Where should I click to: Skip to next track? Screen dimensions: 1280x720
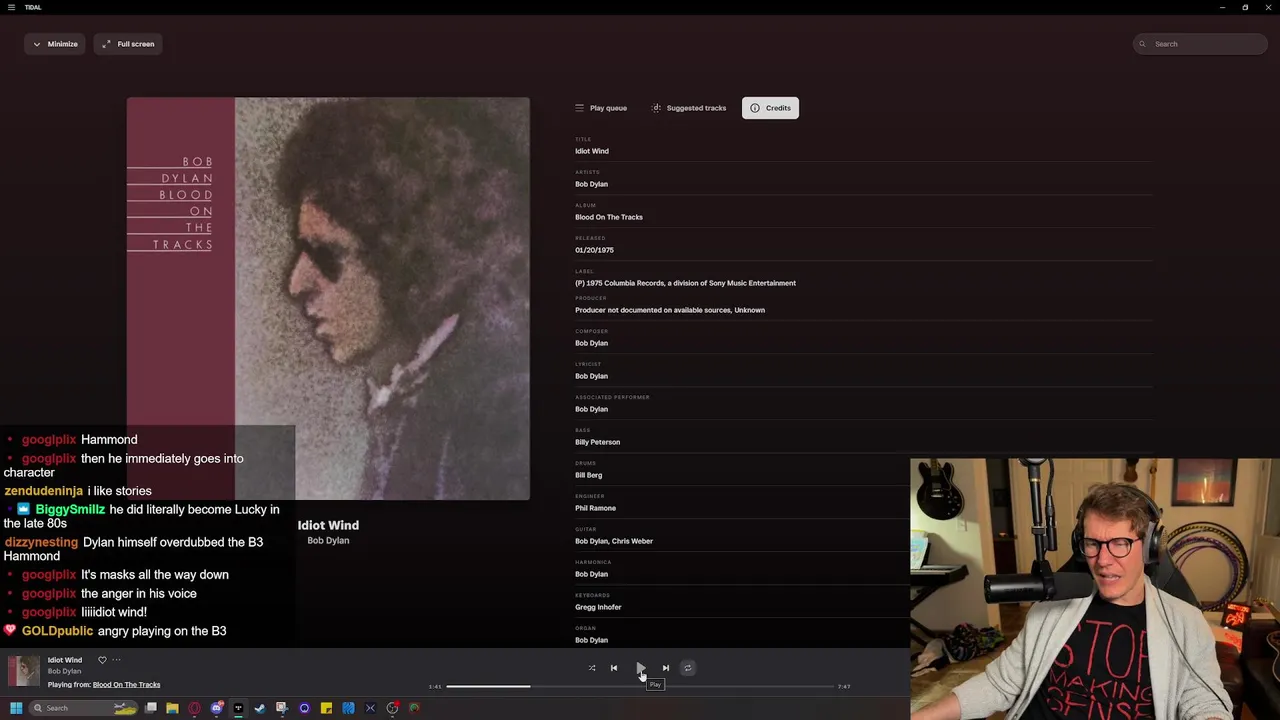point(666,668)
